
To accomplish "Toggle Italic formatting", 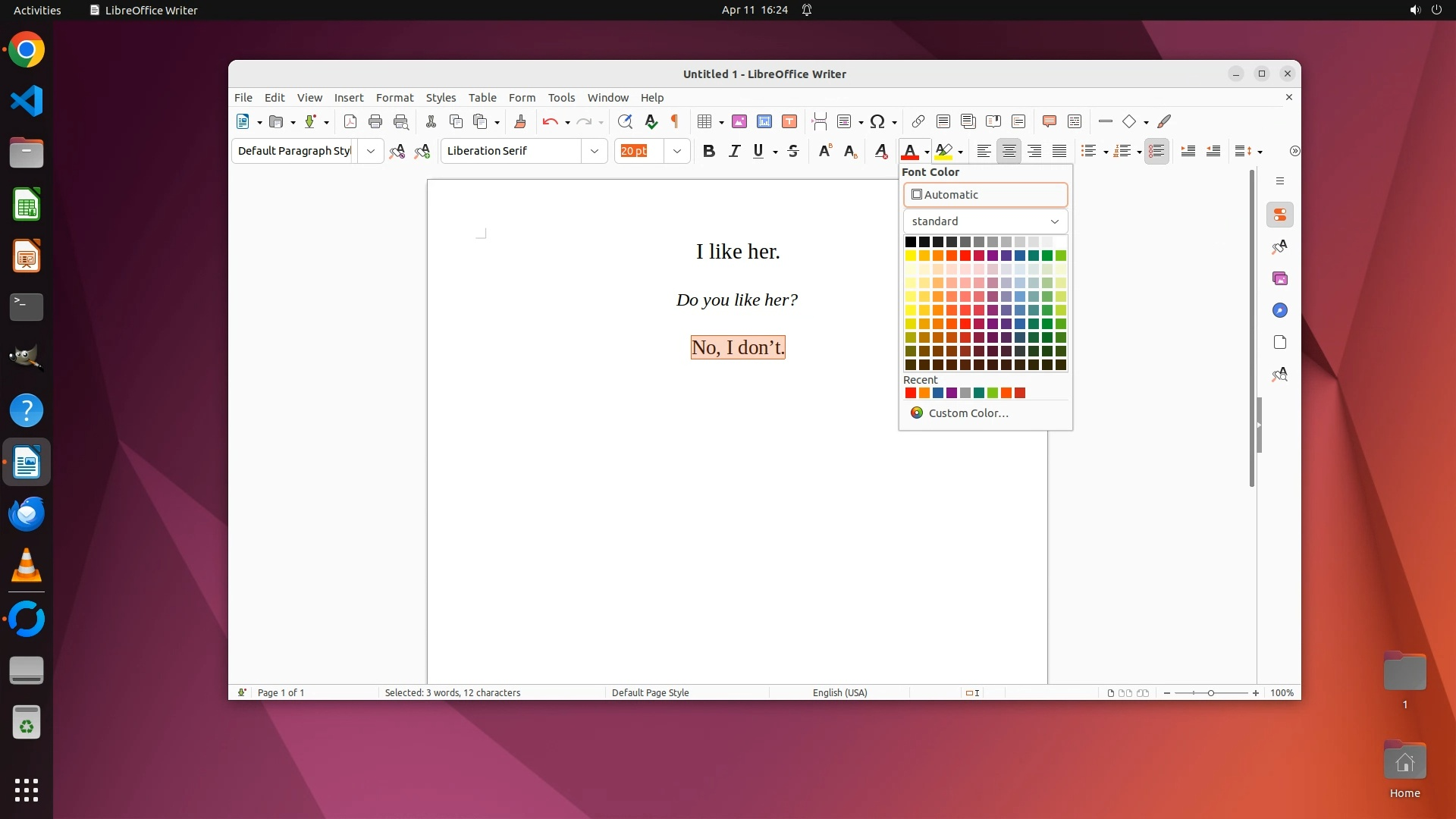I will 733,151.
